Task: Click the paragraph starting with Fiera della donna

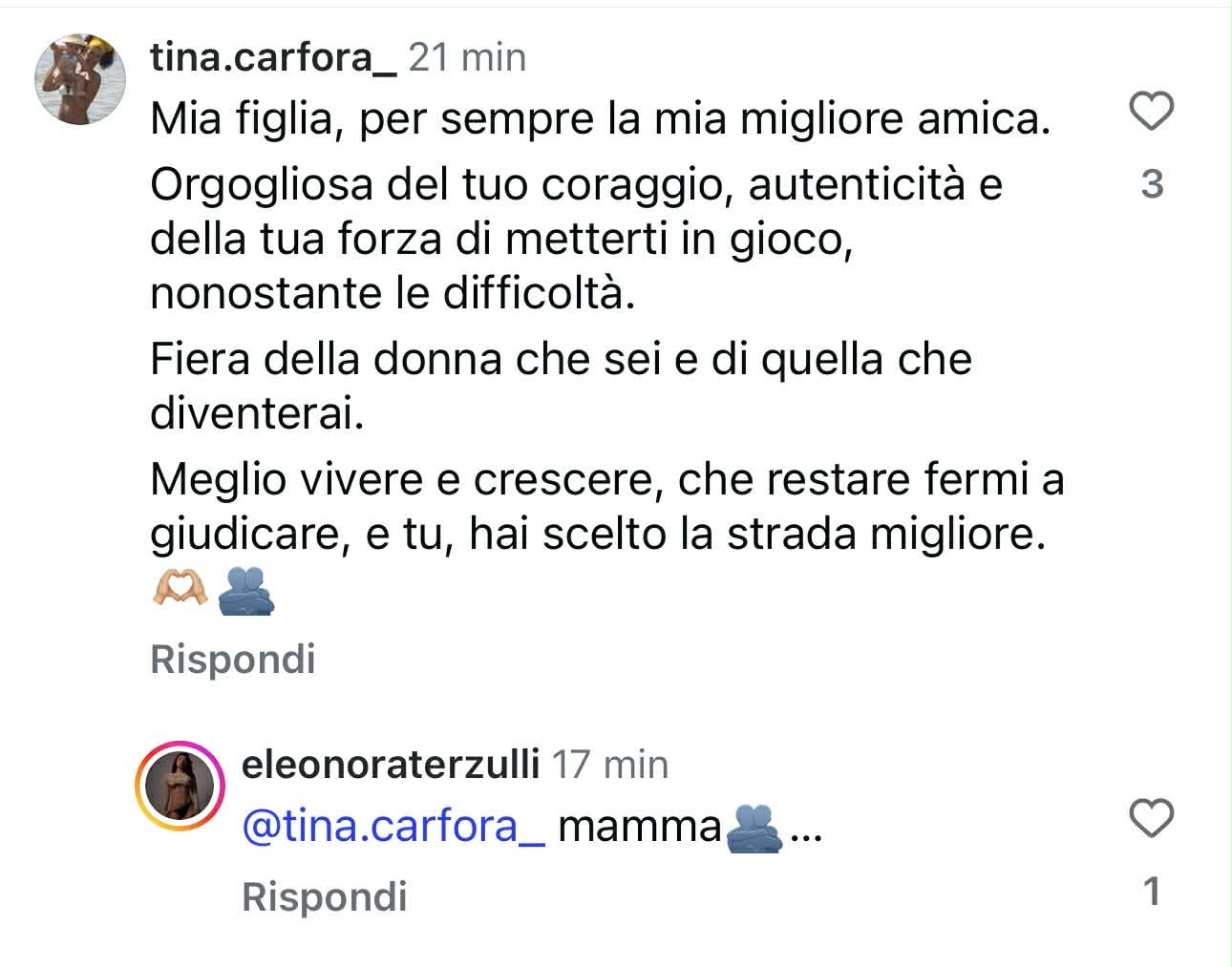Action: 561,387
